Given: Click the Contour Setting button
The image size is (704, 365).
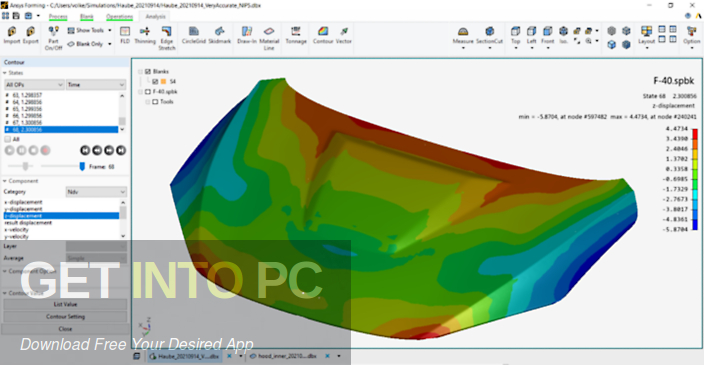Looking at the screenshot, I should [65, 317].
